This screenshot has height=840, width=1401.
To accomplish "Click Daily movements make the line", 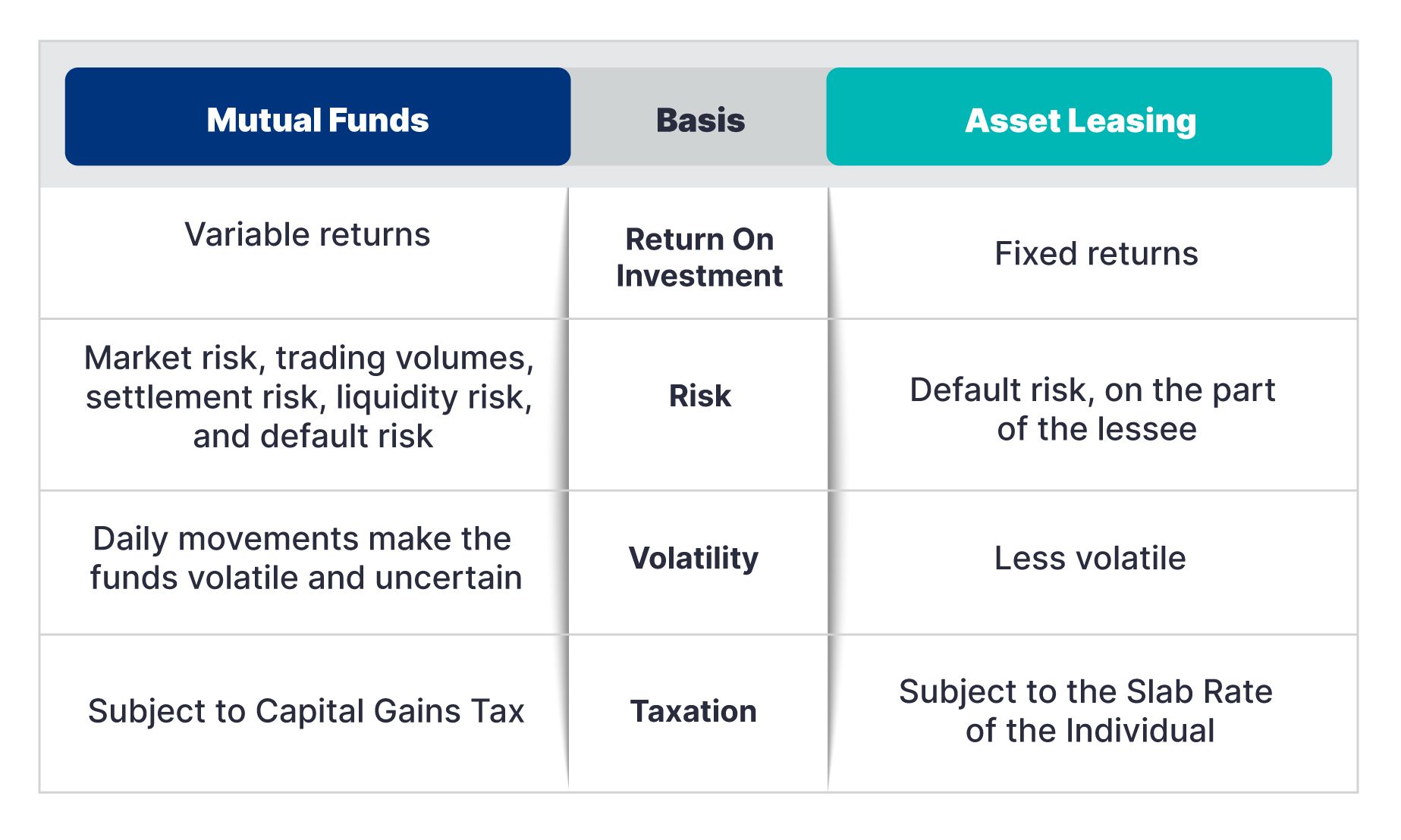I will coord(302,539).
